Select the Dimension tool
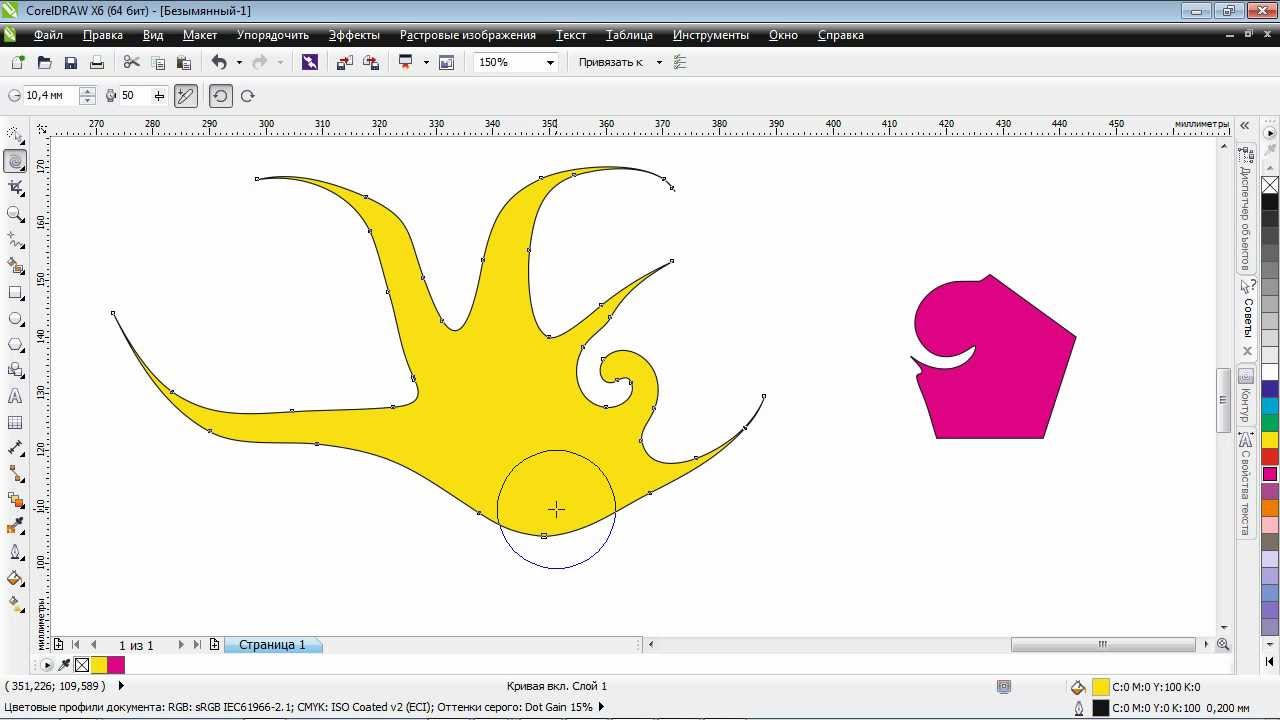Screen dimensions: 1280x720 15,448
